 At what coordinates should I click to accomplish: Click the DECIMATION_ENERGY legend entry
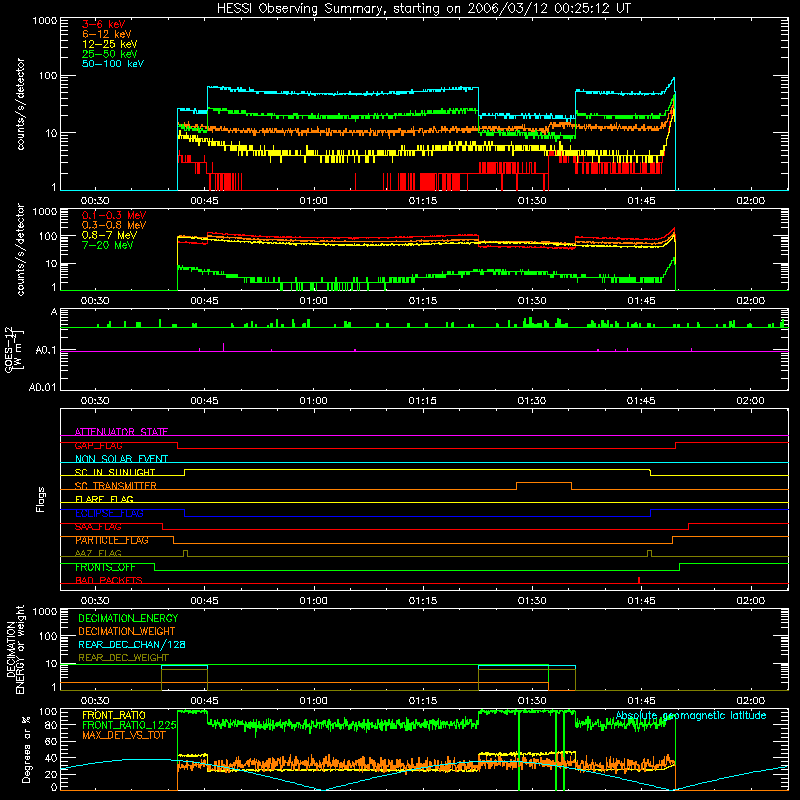[128, 618]
